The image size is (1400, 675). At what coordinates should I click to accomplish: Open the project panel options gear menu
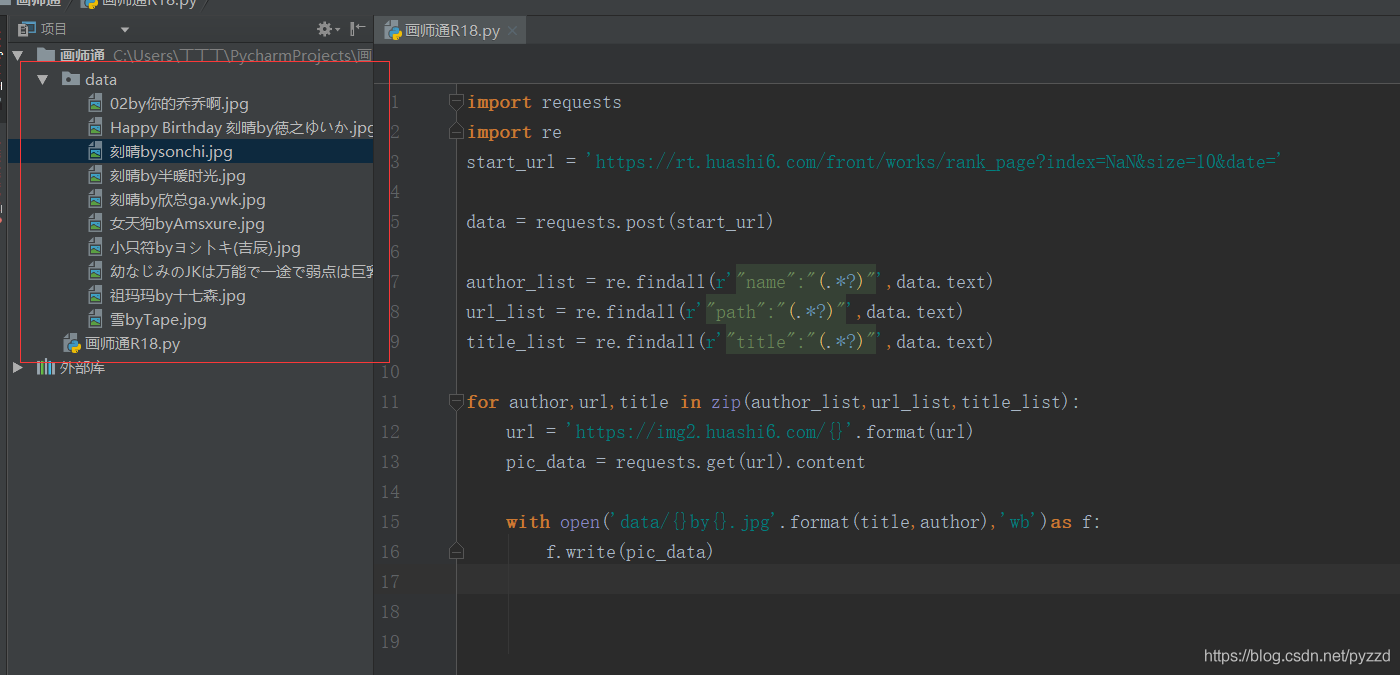pyautogui.click(x=328, y=29)
